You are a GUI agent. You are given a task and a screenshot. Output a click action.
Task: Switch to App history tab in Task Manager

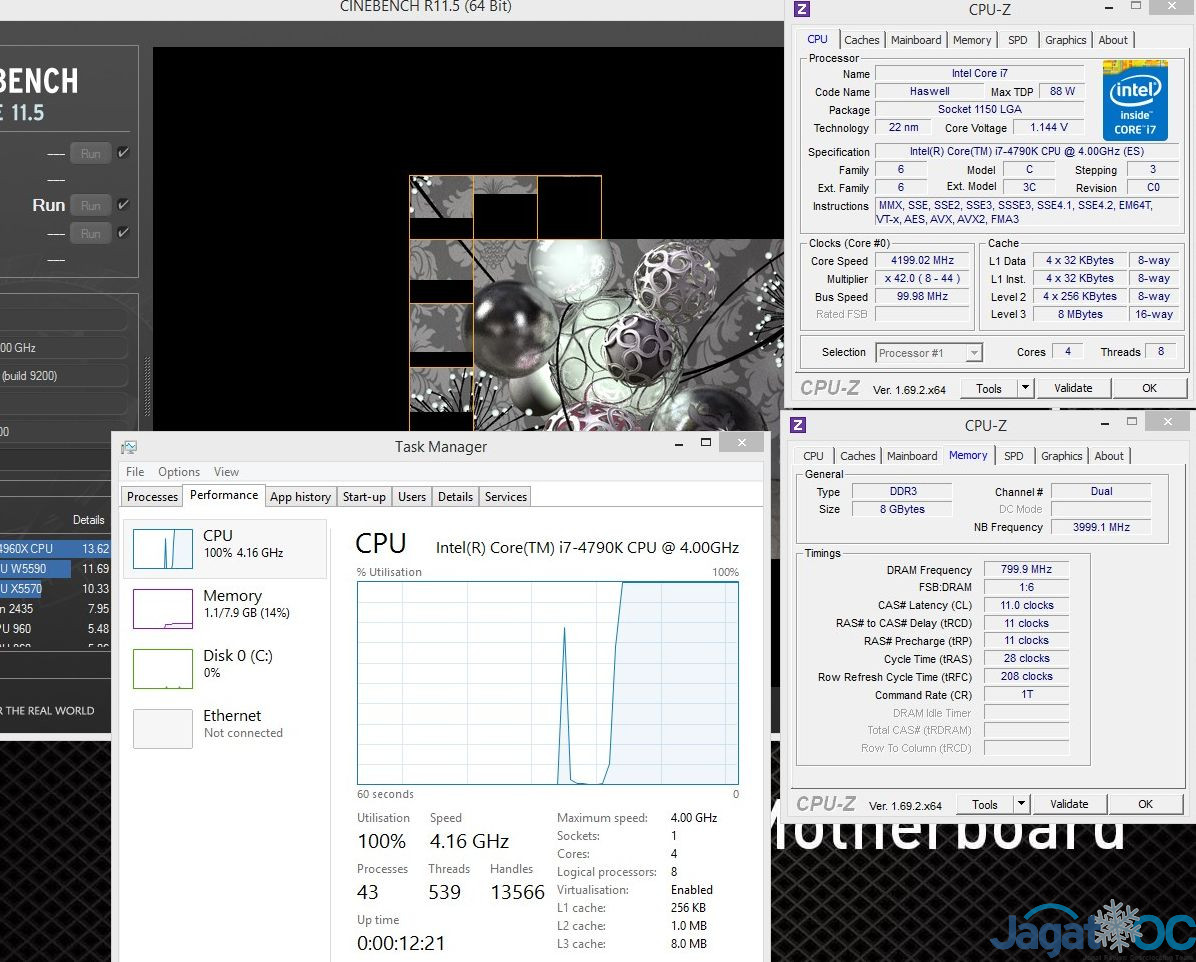pyautogui.click(x=300, y=497)
